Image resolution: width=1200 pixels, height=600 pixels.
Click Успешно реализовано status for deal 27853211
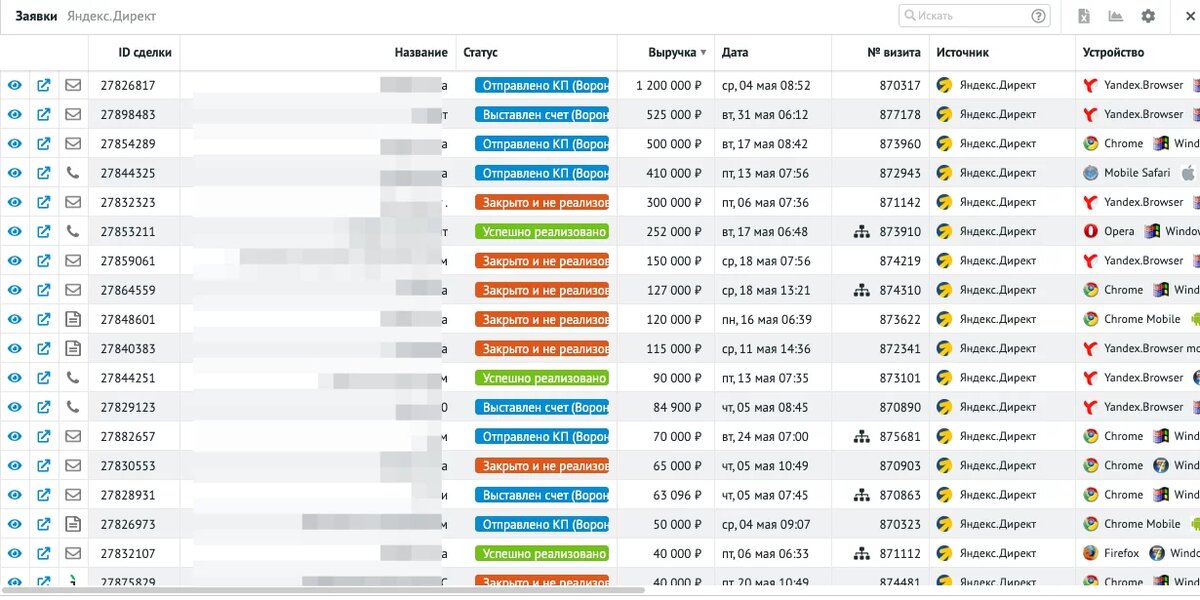pos(542,231)
